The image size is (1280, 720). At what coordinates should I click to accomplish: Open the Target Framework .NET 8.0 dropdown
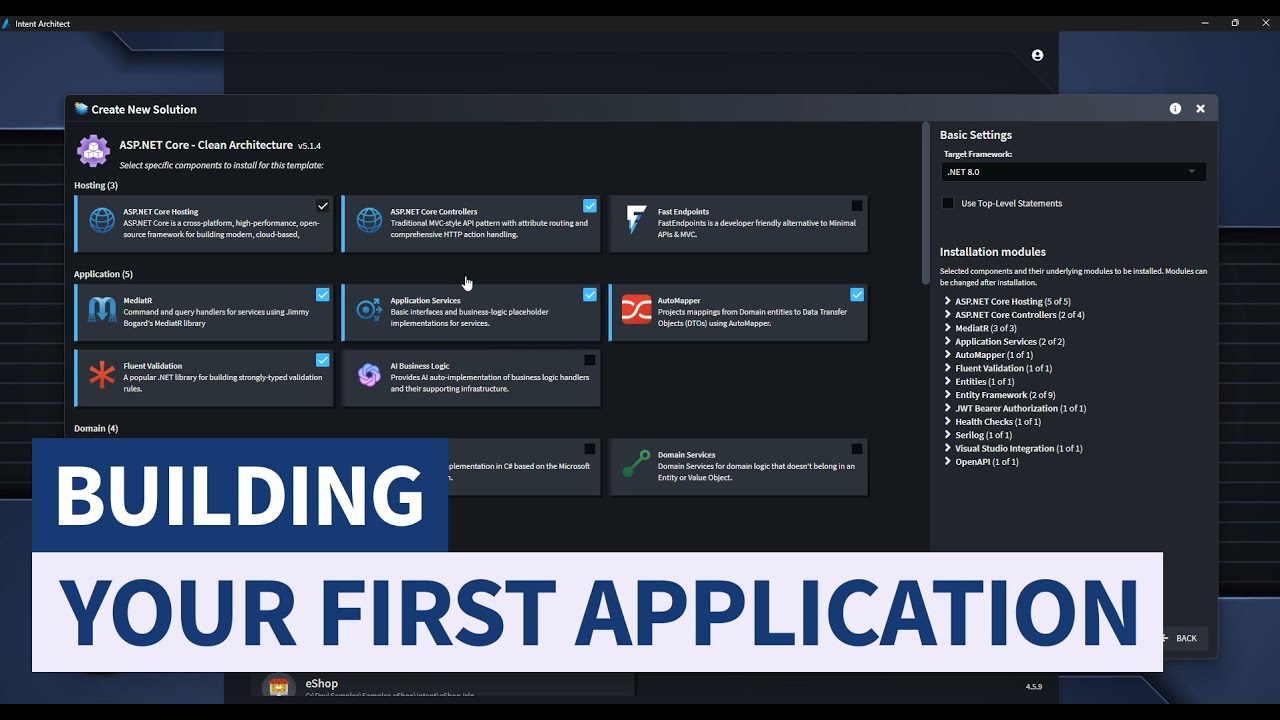(x=1073, y=172)
